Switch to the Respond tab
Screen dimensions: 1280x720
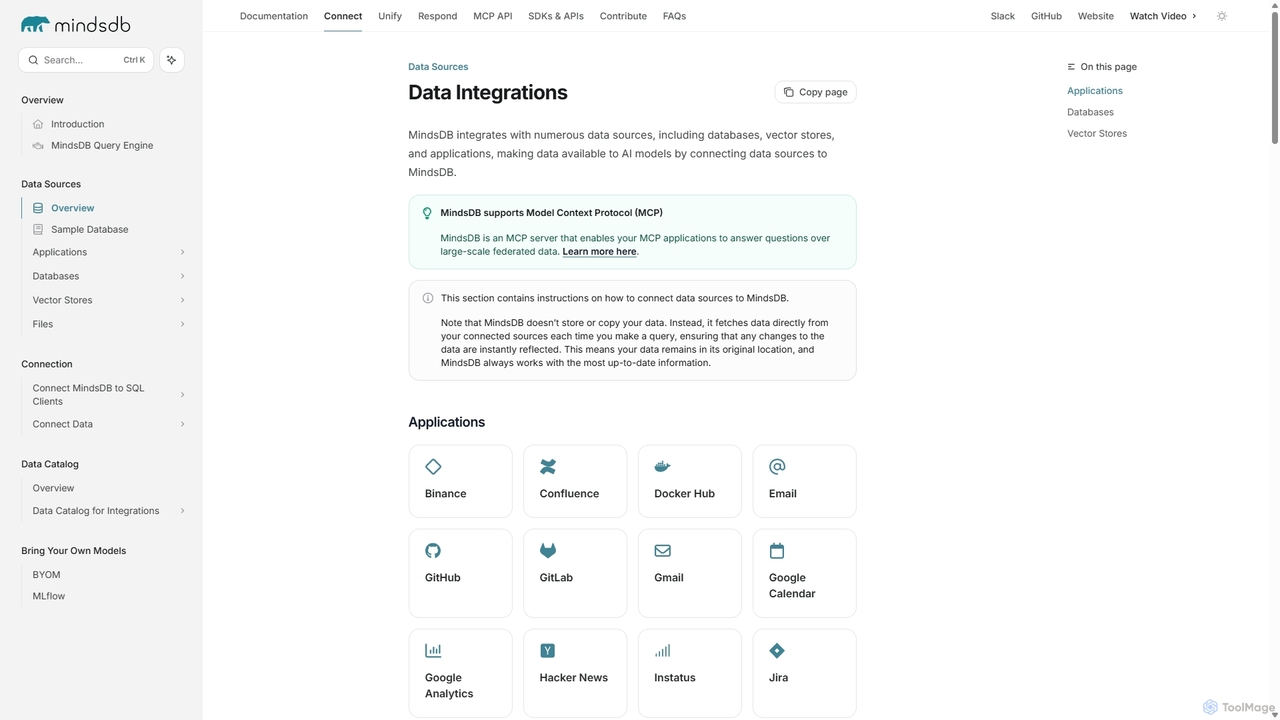coord(438,16)
